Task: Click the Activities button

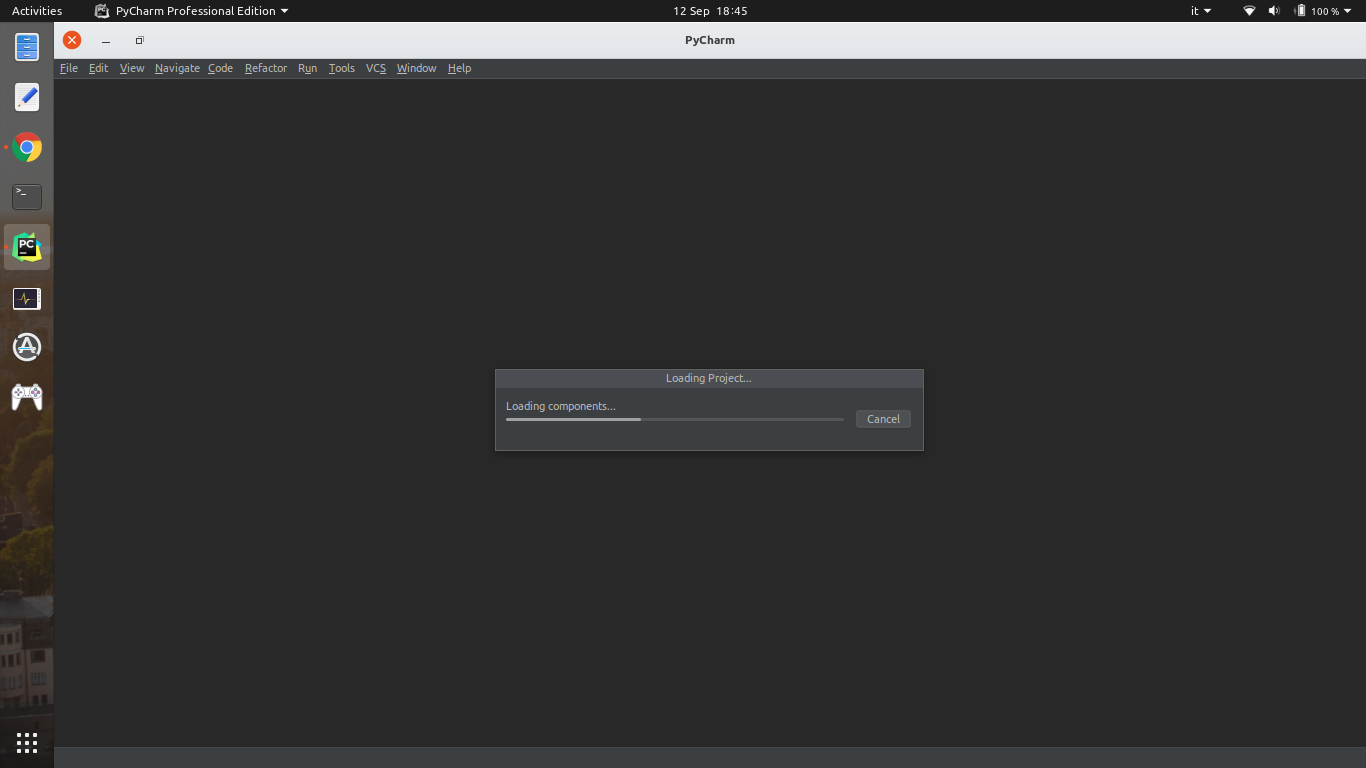Action: pyautogui.click(x=37, y=11)
